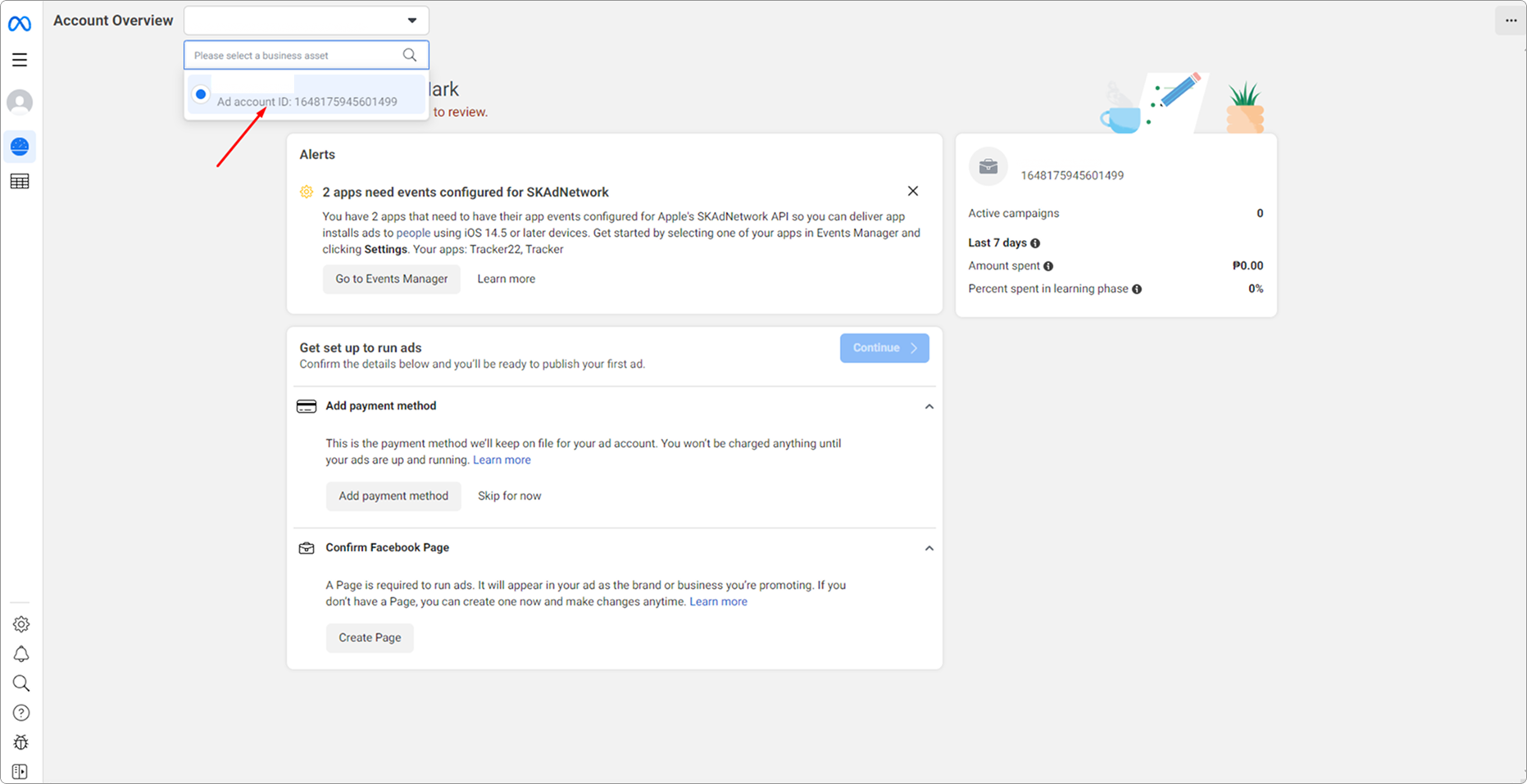The image size is (1527, 784).
Task: Open the user profile avatar
Action: [x=20, y=102]
